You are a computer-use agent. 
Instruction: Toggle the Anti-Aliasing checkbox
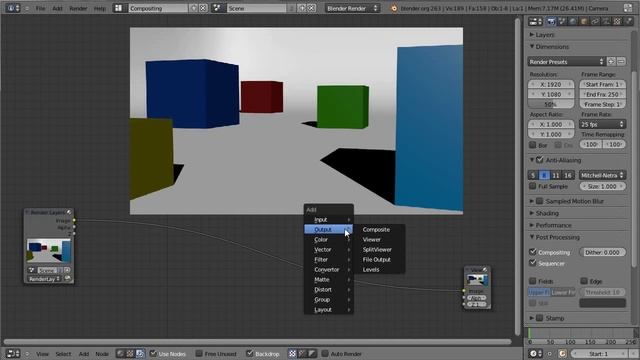(x=540, y=160)
